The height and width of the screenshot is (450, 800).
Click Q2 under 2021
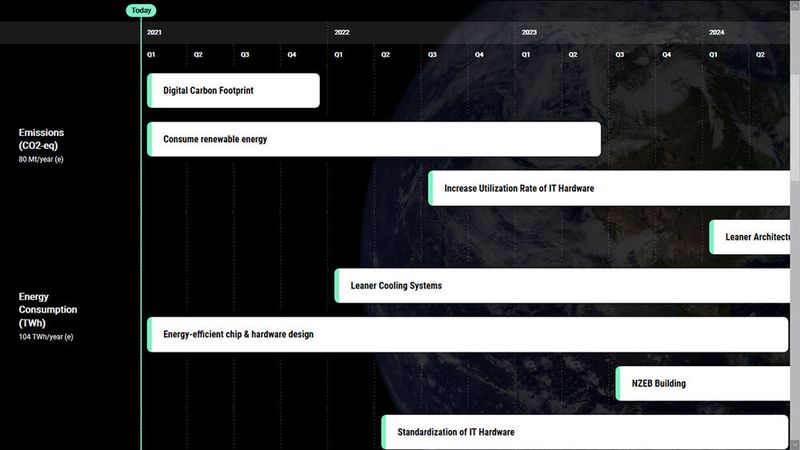tap(198, 55)
